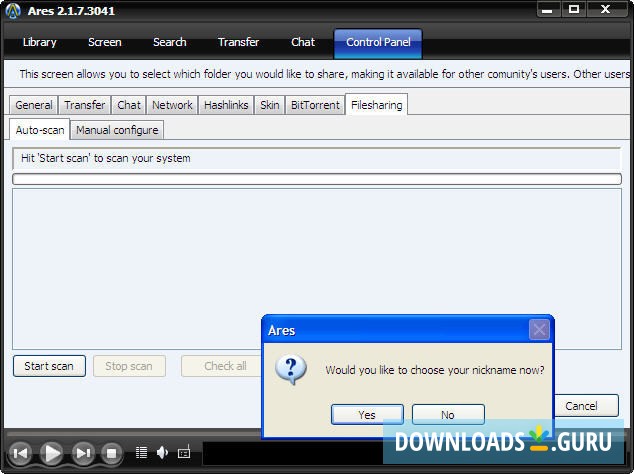Switch to Auto-scan sub-tab
Screen dimensions: 634x474
click(x=40, y=130)
